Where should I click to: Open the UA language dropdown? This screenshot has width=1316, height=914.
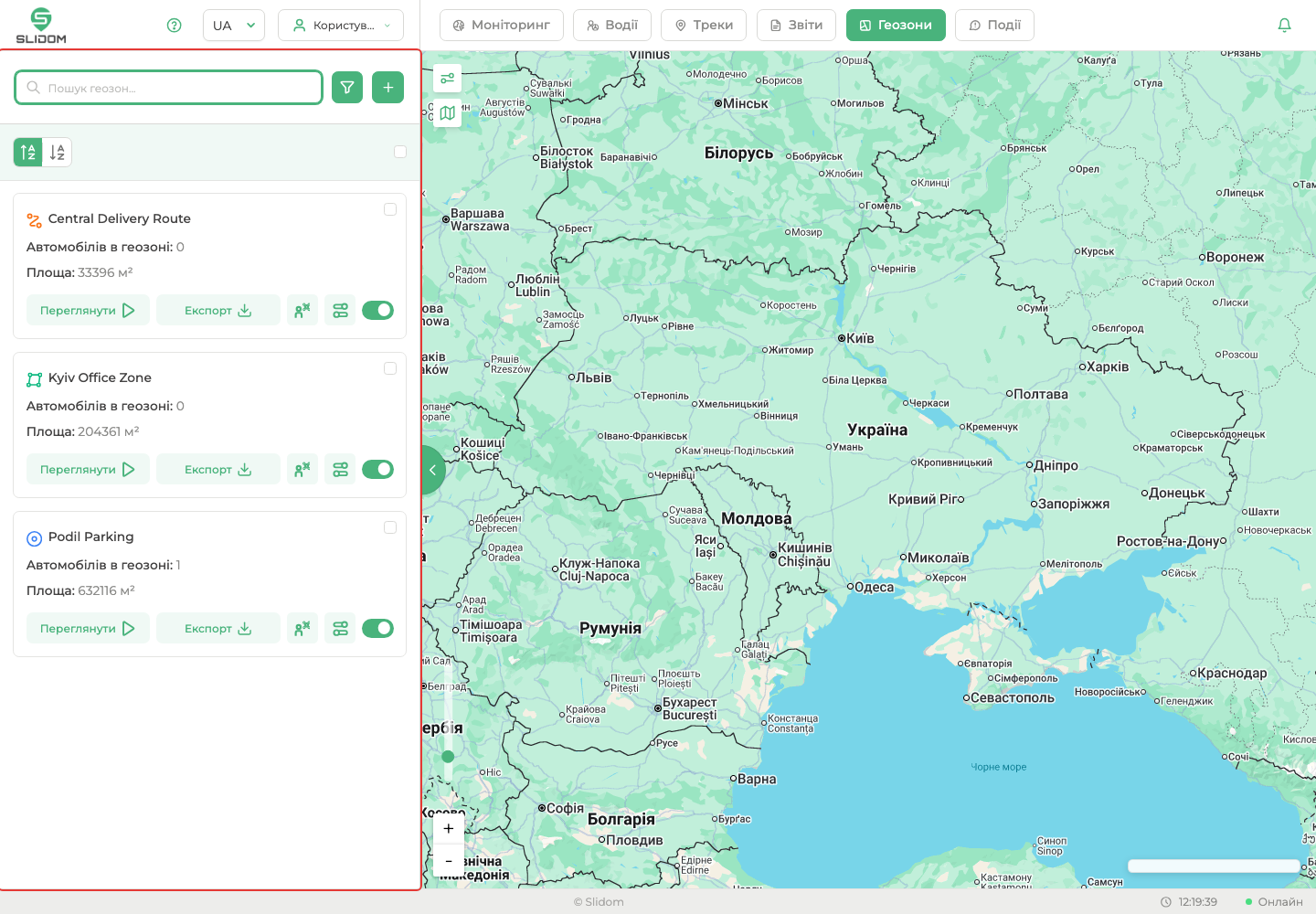[x=234, y=26]
